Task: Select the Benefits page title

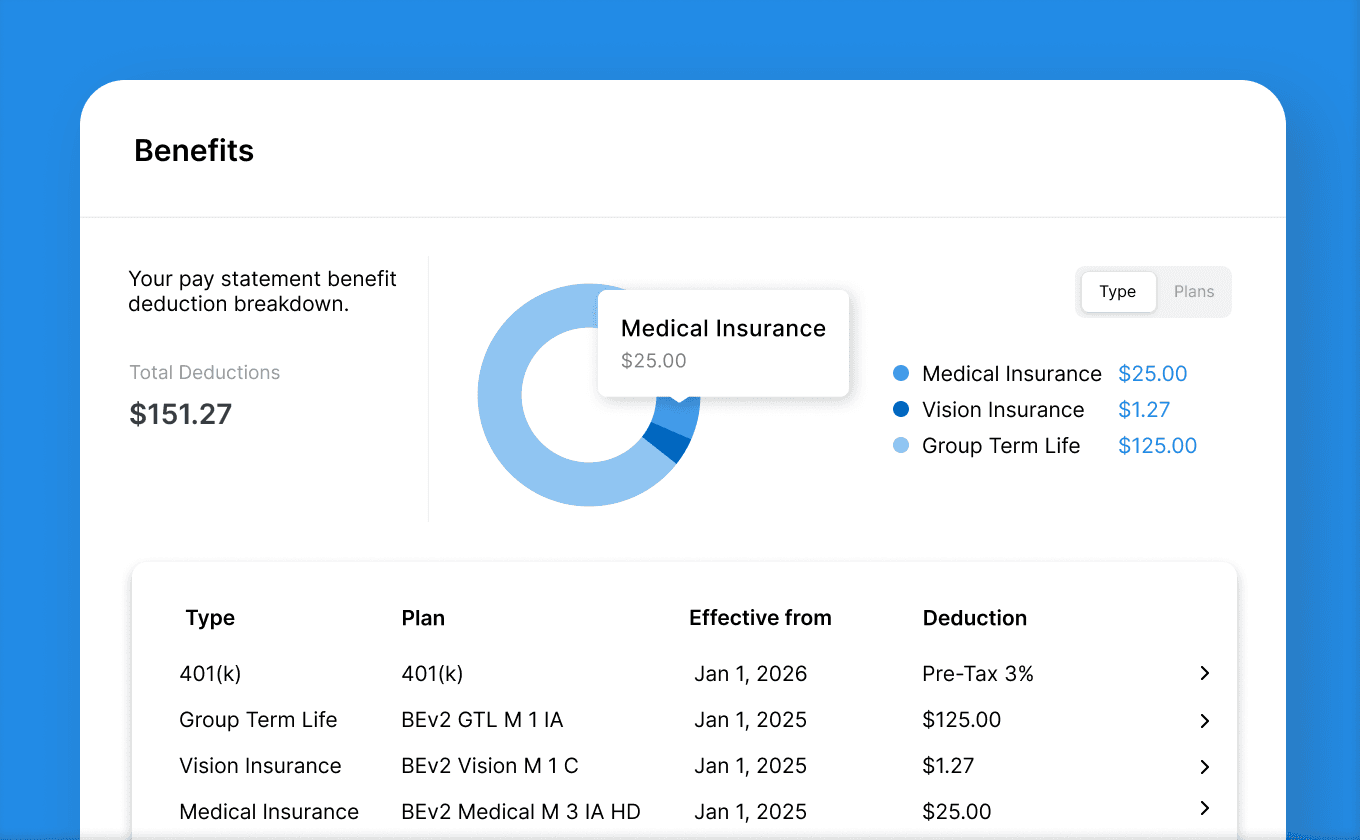Action: 194,150
